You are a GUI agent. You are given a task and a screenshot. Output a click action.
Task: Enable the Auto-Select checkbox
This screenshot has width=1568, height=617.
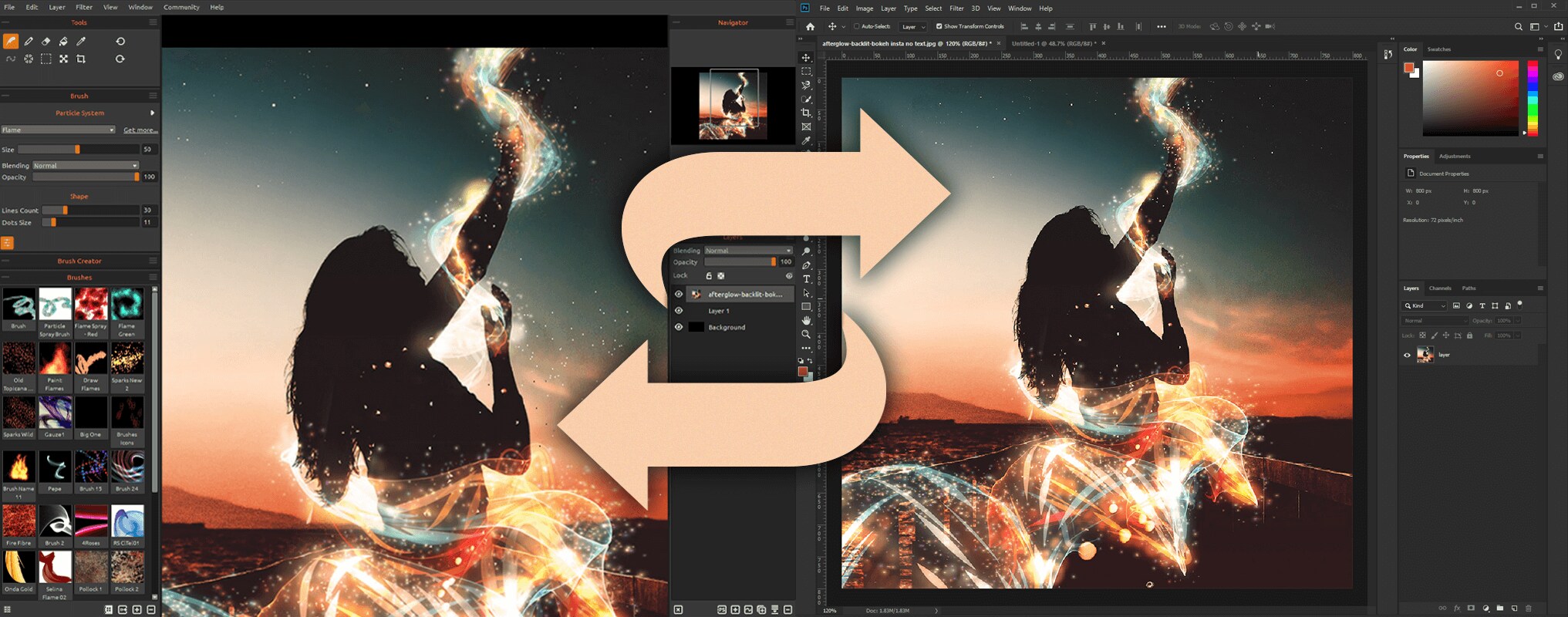[x=856, y=26]
